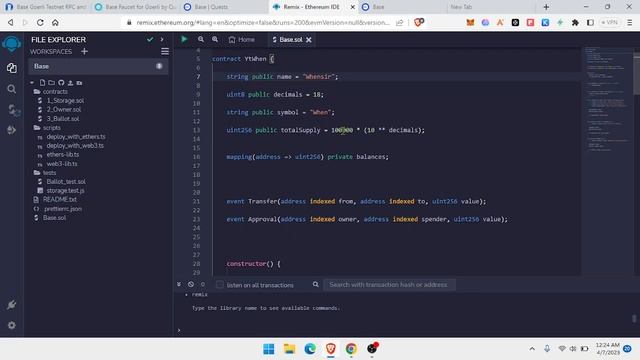Click the browser address bar URL
640x360 pixels.
click(x=263, y=22)
